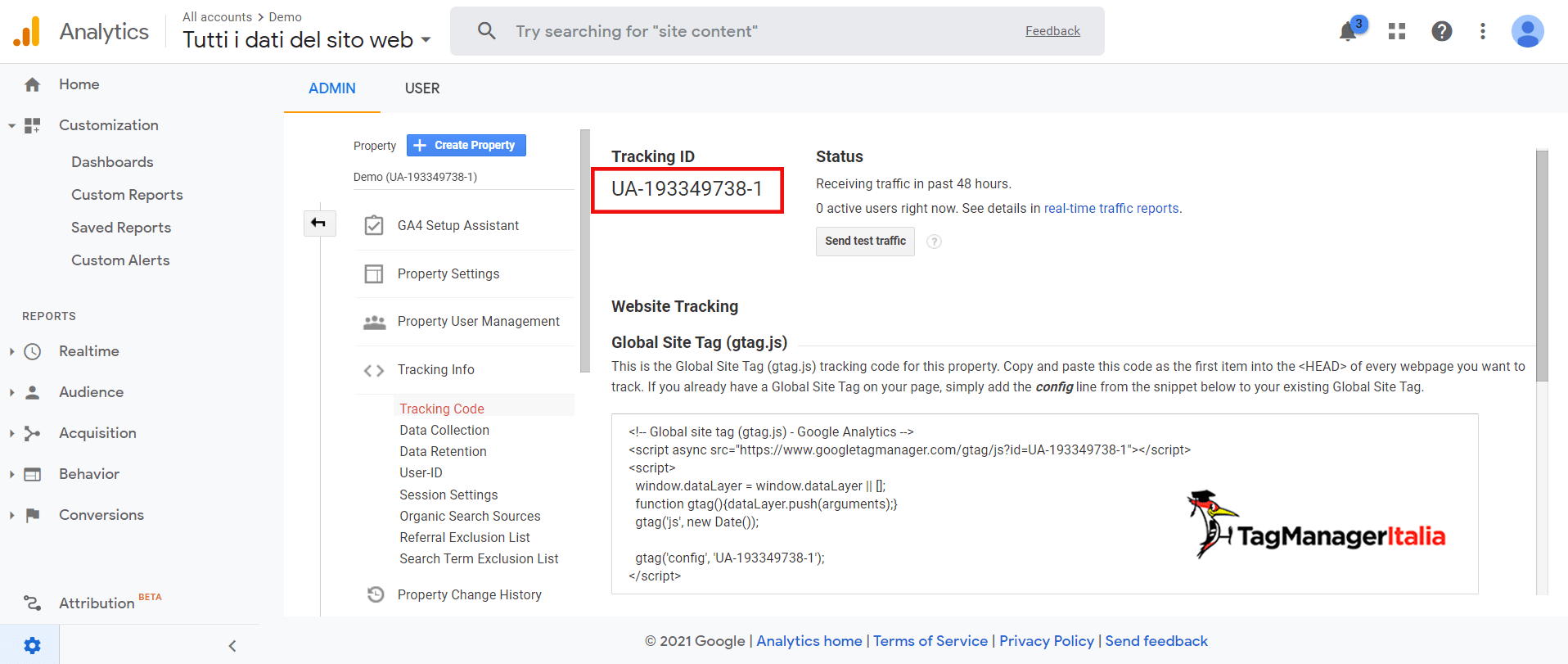The image size is (1568, 664).
Task: Open the Analytics home footer link
Action: [809, 641]
